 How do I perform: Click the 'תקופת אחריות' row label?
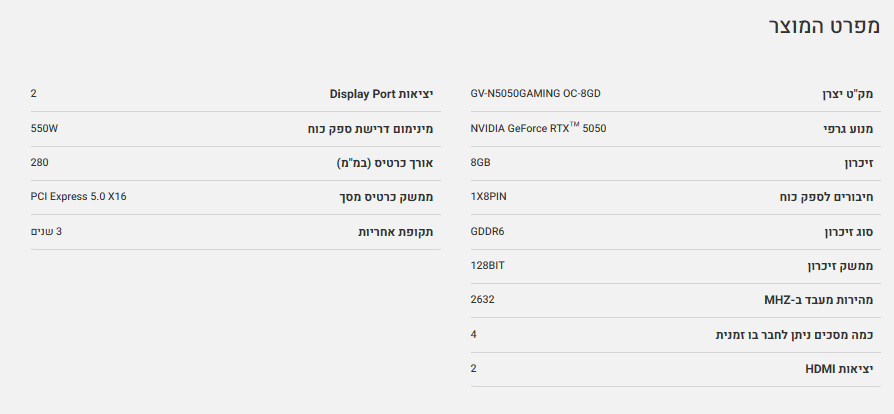coord(396,232)
